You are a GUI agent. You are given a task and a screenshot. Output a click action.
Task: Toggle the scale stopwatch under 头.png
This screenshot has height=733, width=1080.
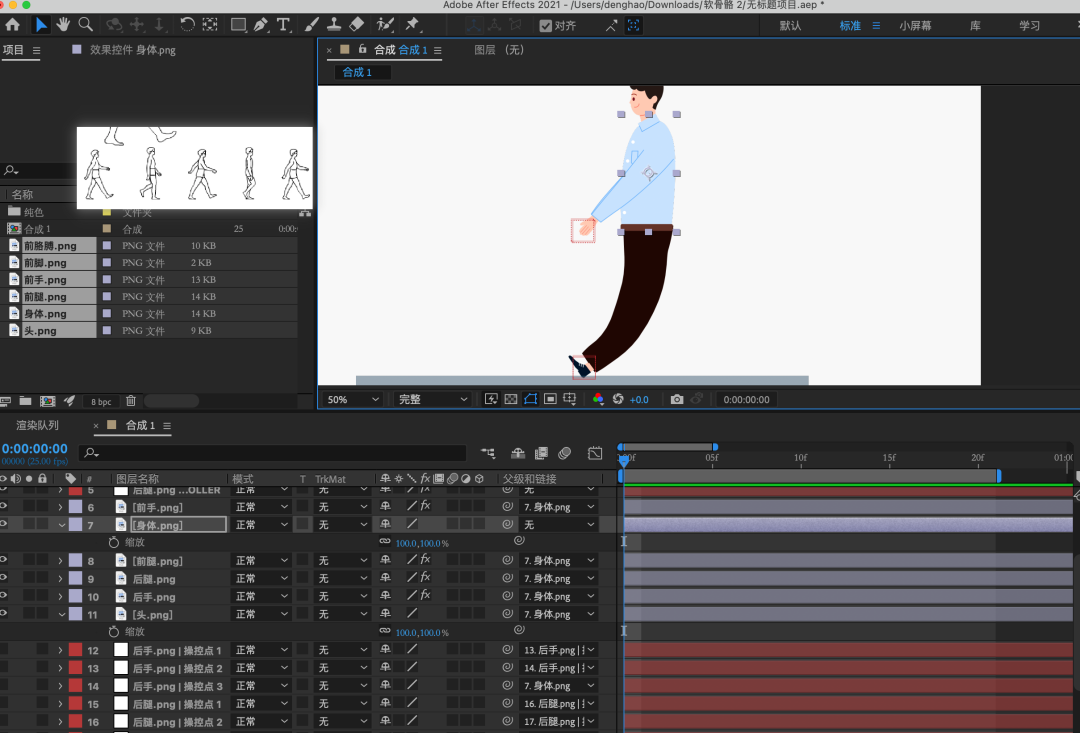pos(114,632)
